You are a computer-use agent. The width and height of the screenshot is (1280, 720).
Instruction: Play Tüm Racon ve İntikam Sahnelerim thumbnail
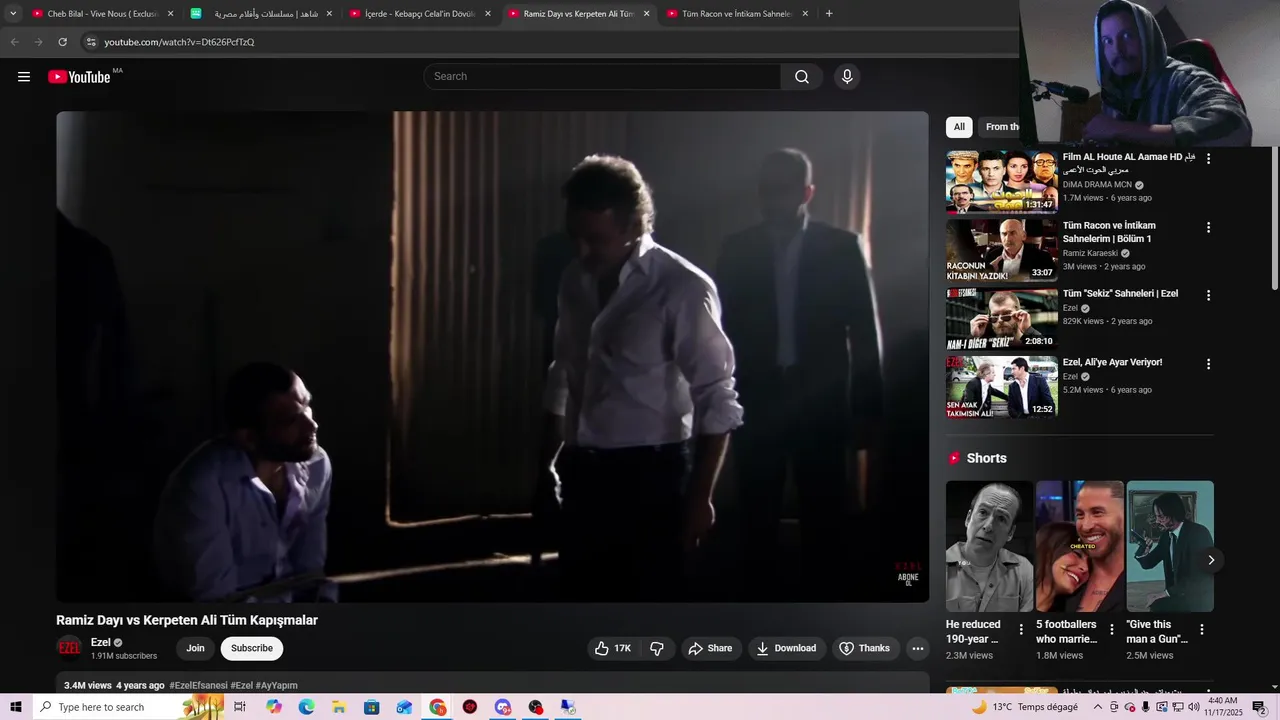[1002, 250]
